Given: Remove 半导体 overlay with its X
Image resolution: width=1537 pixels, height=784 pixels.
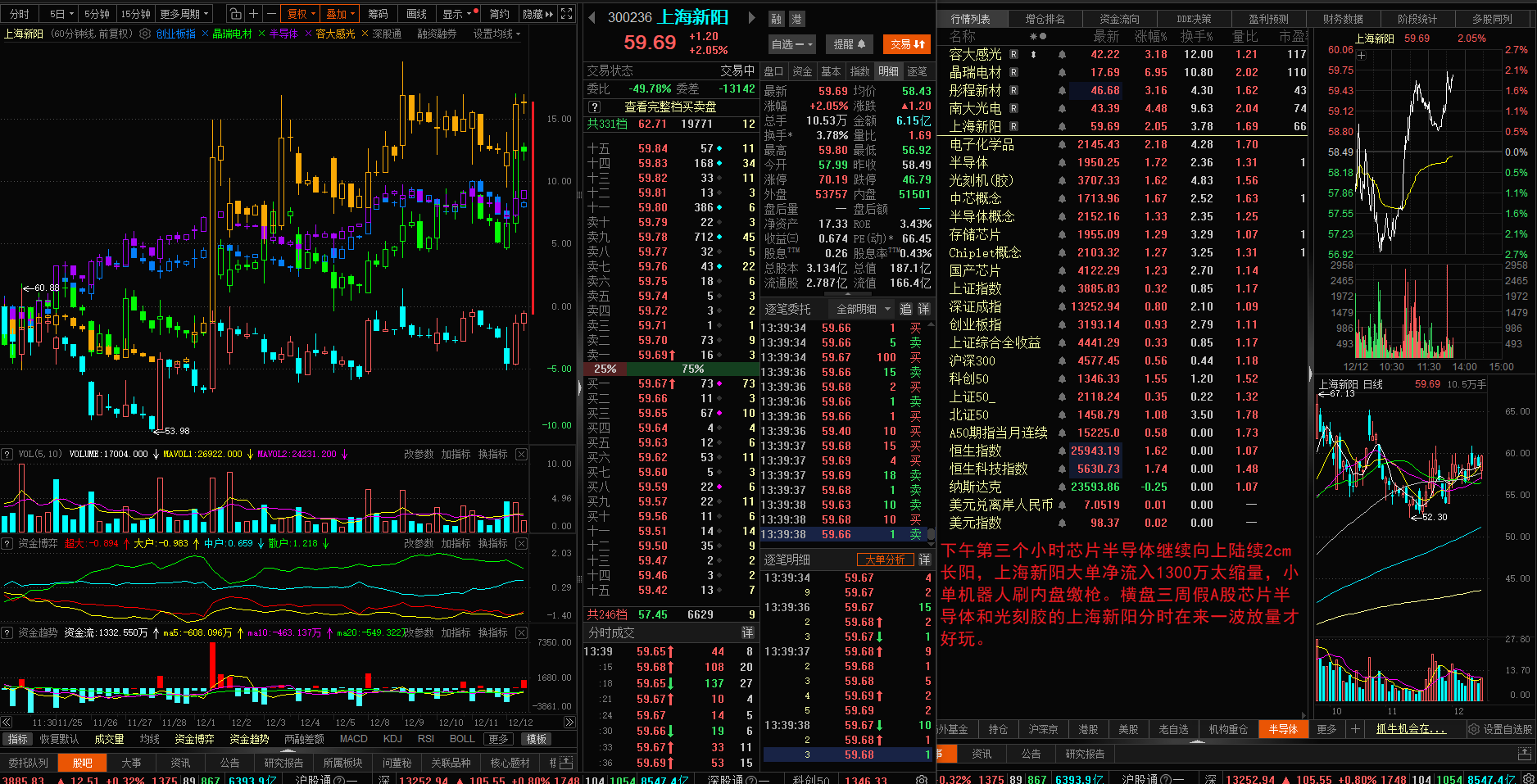Looking at the screenshot, I should pyautogui.click(x=308, y=34).
